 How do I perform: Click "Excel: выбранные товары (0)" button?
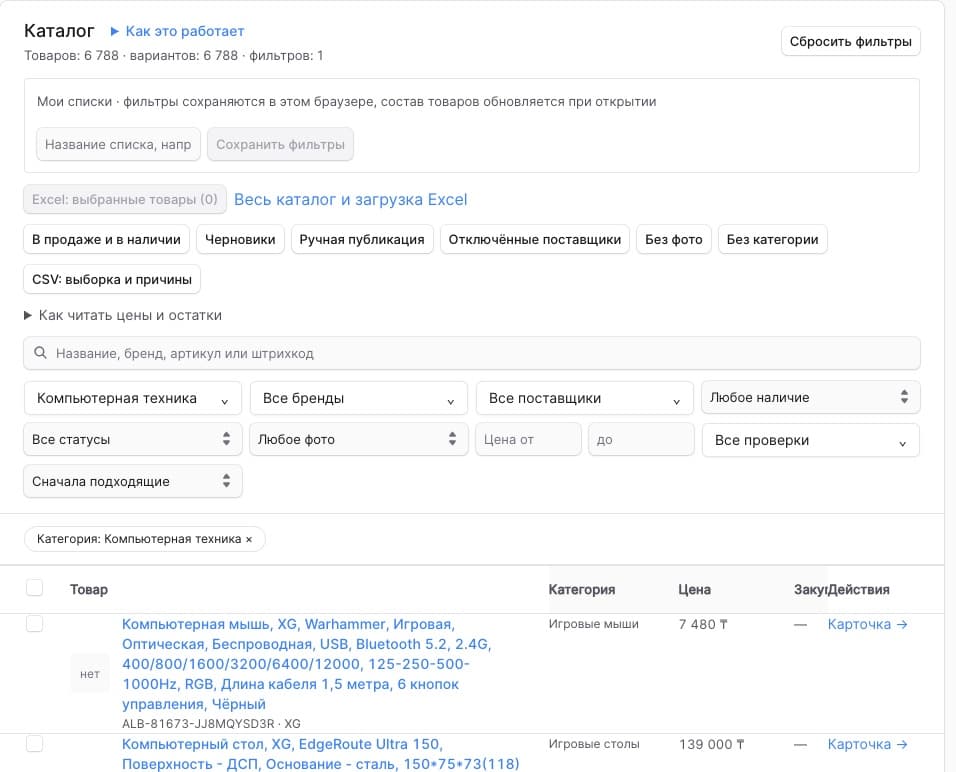tap(125, 199)
